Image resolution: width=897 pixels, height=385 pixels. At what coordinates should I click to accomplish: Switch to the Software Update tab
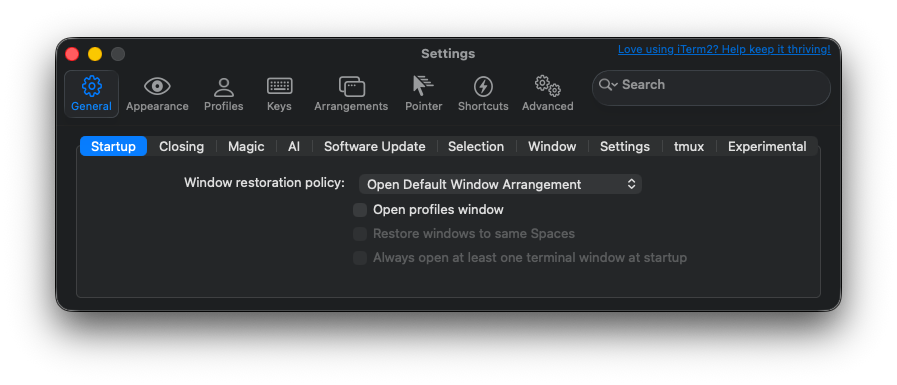pos(375,146)
